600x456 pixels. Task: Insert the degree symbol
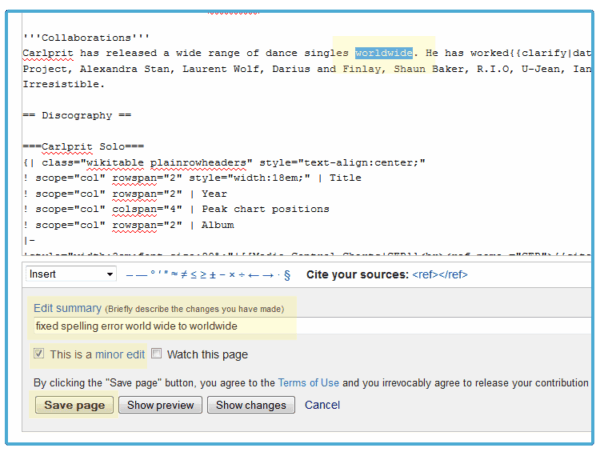[153, 272]
